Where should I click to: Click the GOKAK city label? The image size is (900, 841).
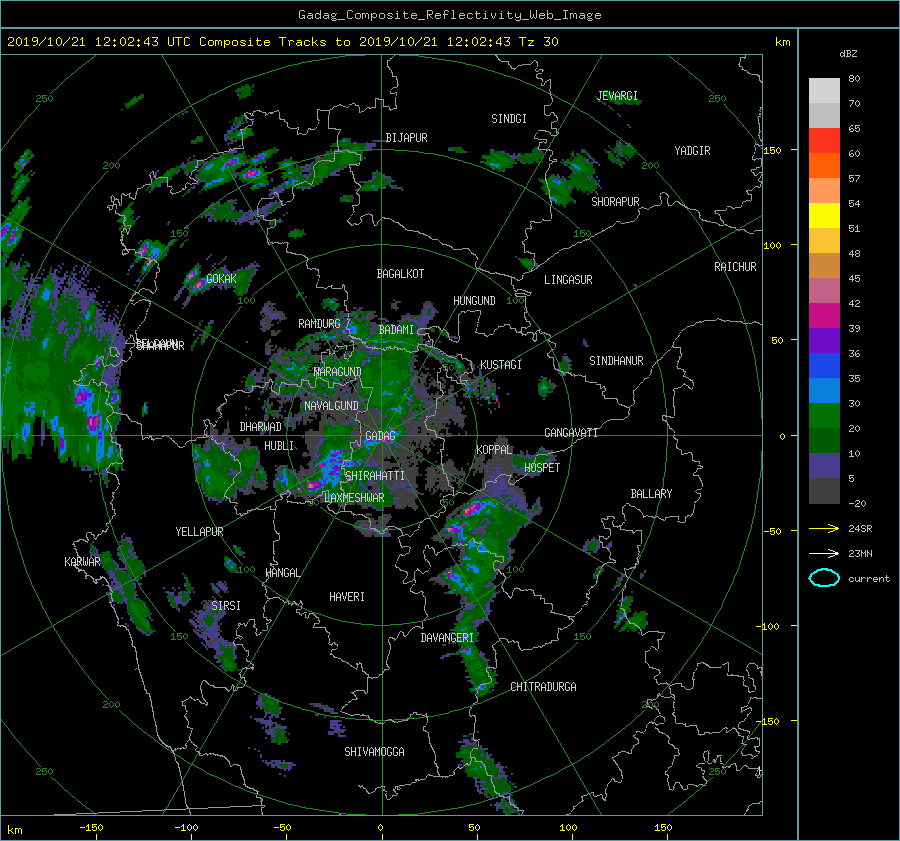click(221, 279)
